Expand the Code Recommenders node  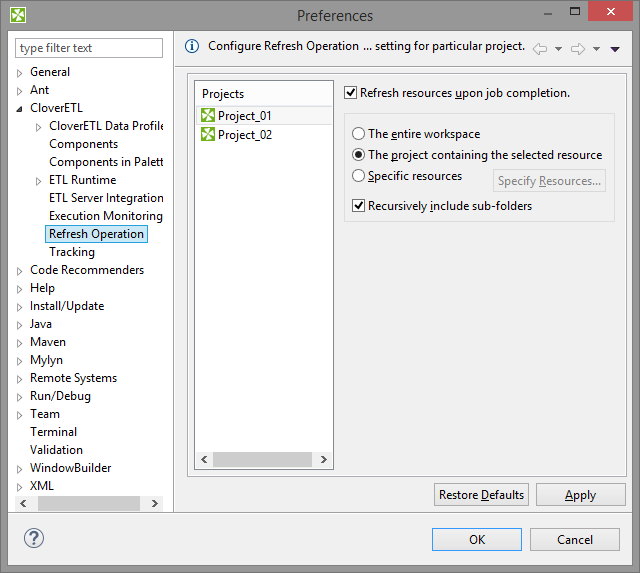pyautogui.click(x=19, y=271)
